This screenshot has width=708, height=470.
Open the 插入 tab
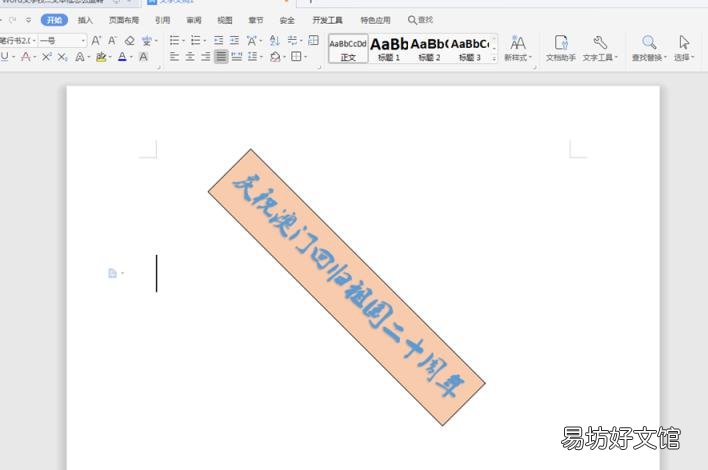(x=85, y=20)
